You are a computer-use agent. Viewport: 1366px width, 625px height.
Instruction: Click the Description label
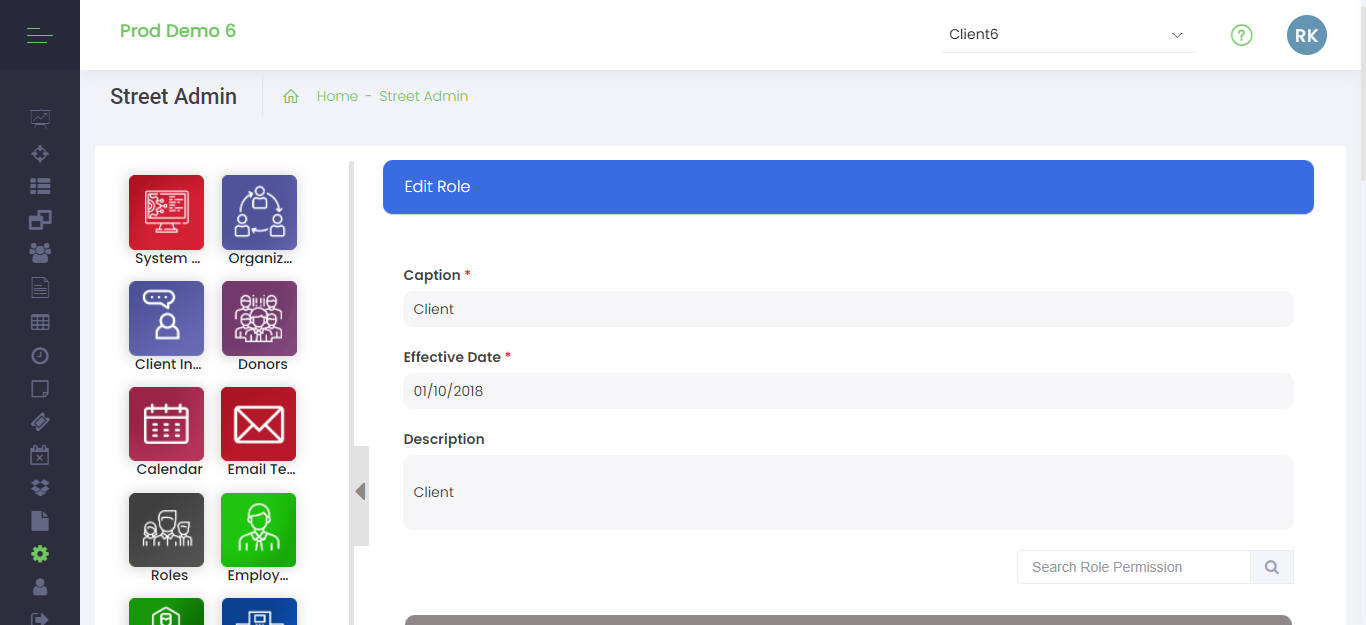coord(444,439)
